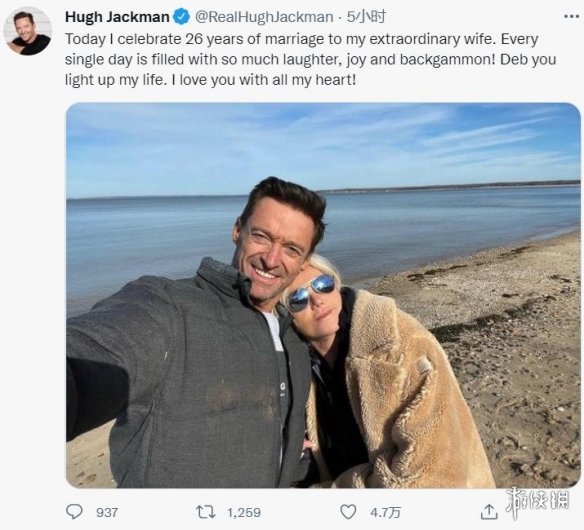This screenshot has height=530, width=584.
Task: Click the watermark logo beside share icon
Action: [x=536, y=501]
